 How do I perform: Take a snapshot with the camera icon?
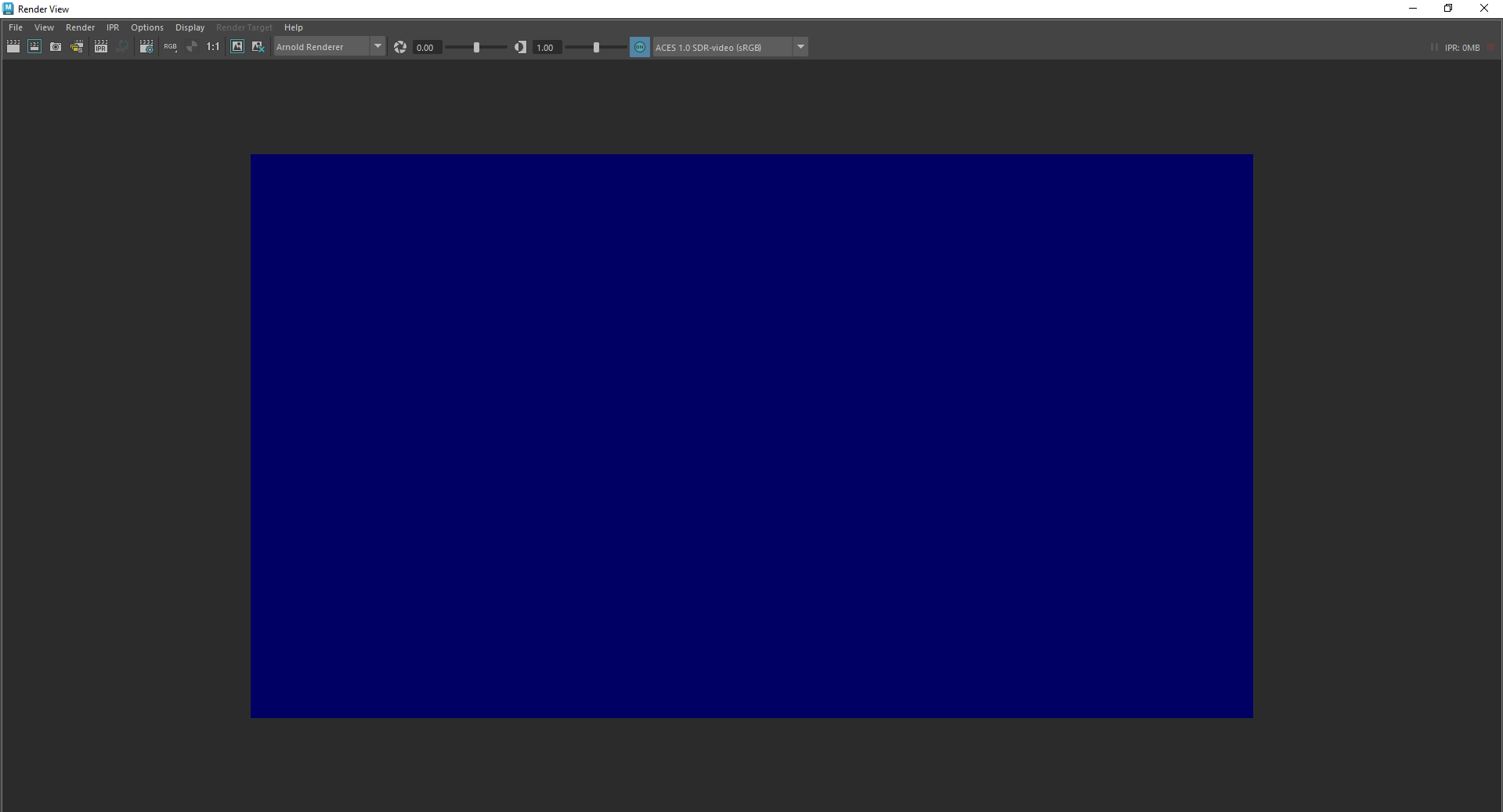click(x=56, y=47)
